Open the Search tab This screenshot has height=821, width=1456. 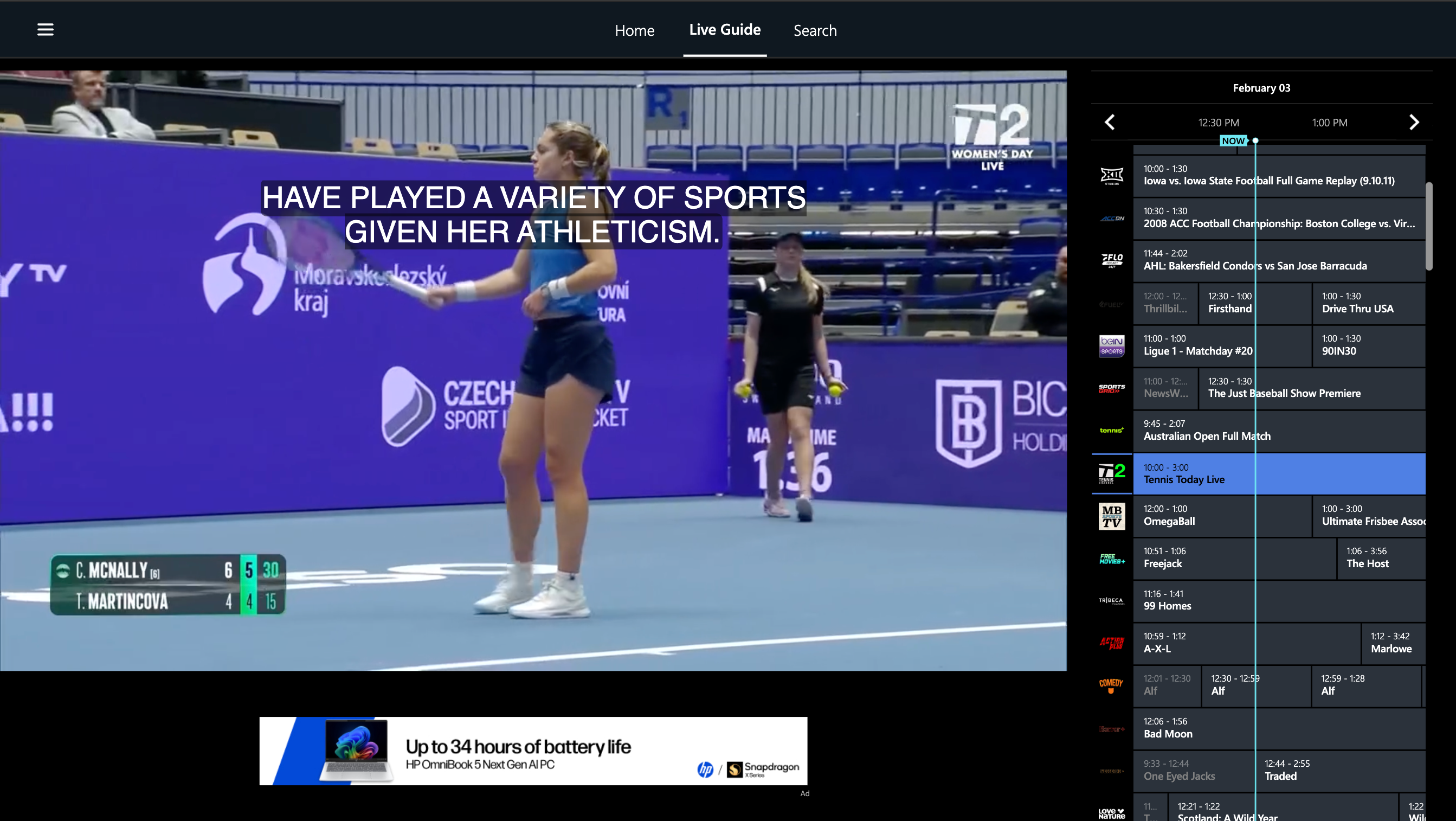coord(815,30)
